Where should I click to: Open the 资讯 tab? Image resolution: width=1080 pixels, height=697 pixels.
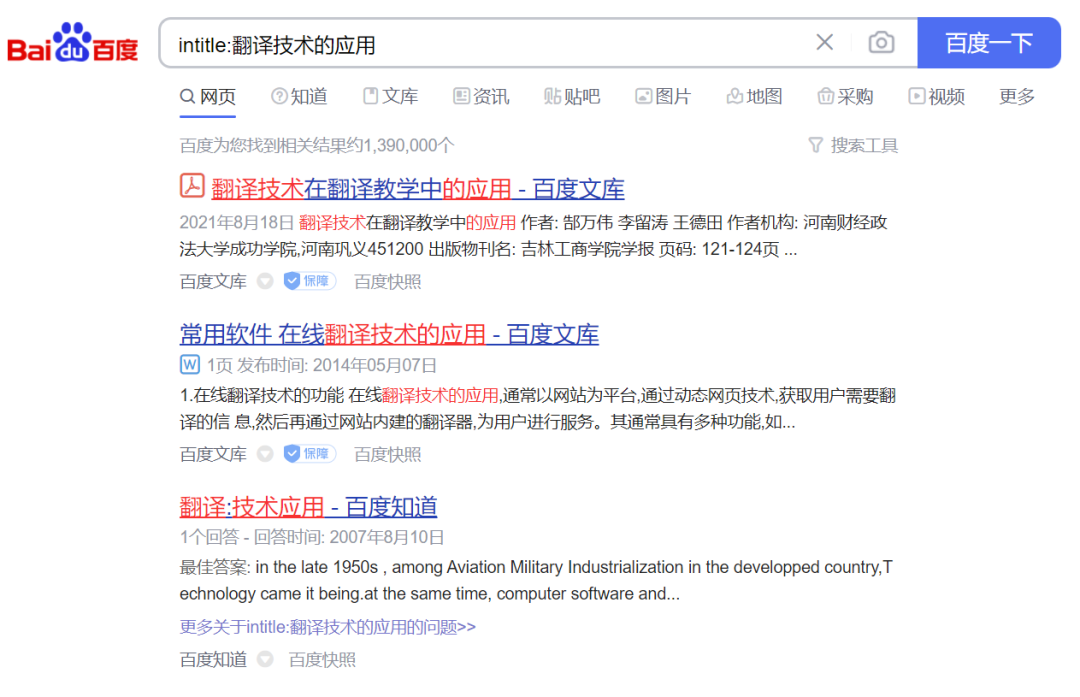coord(481,96)
